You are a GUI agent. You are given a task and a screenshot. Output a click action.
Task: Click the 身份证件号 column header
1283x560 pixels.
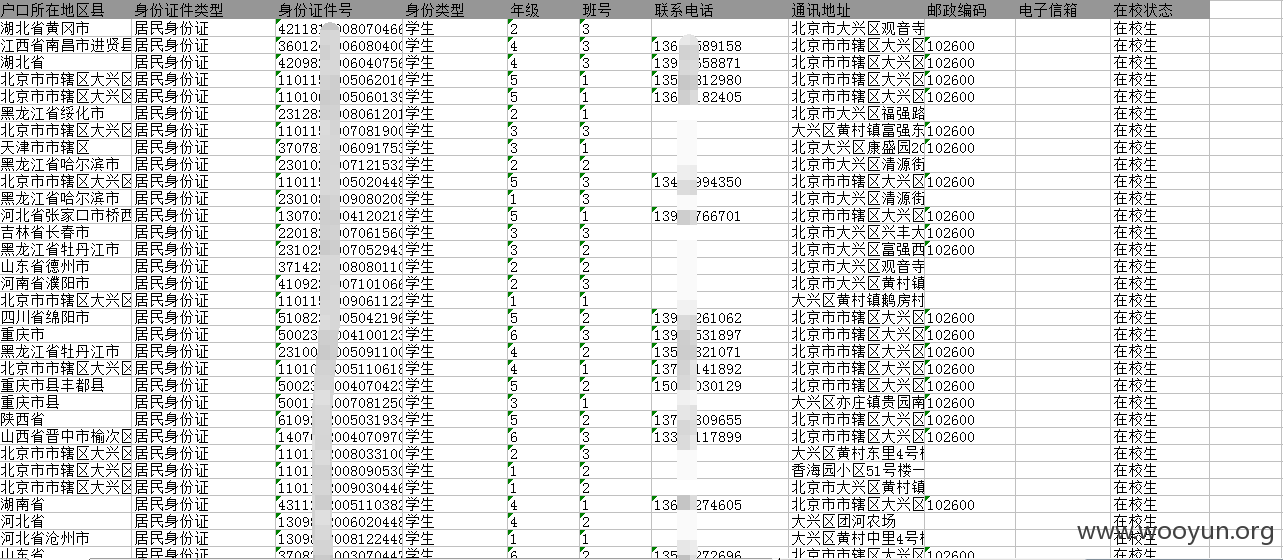pyautogui.click(x=340, y=11)
